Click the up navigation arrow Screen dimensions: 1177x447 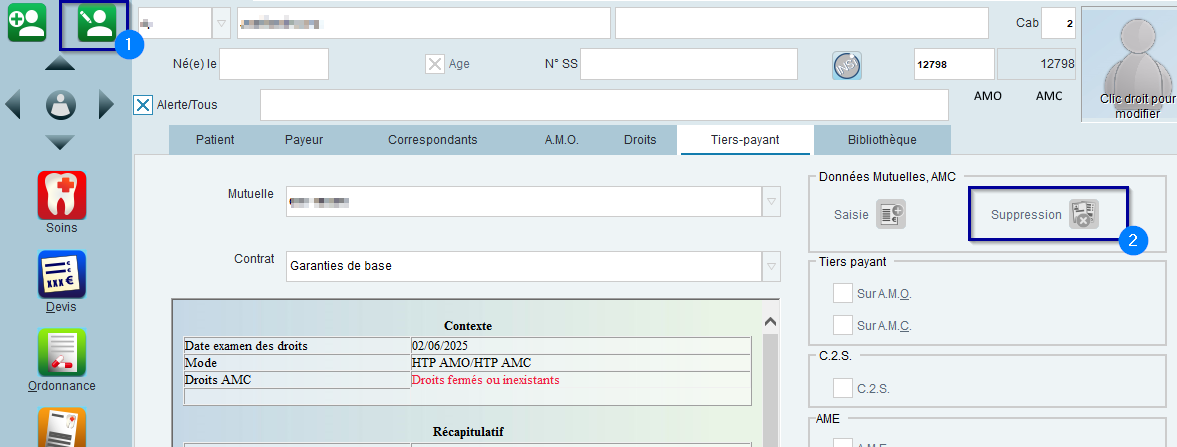pos(60,64)
